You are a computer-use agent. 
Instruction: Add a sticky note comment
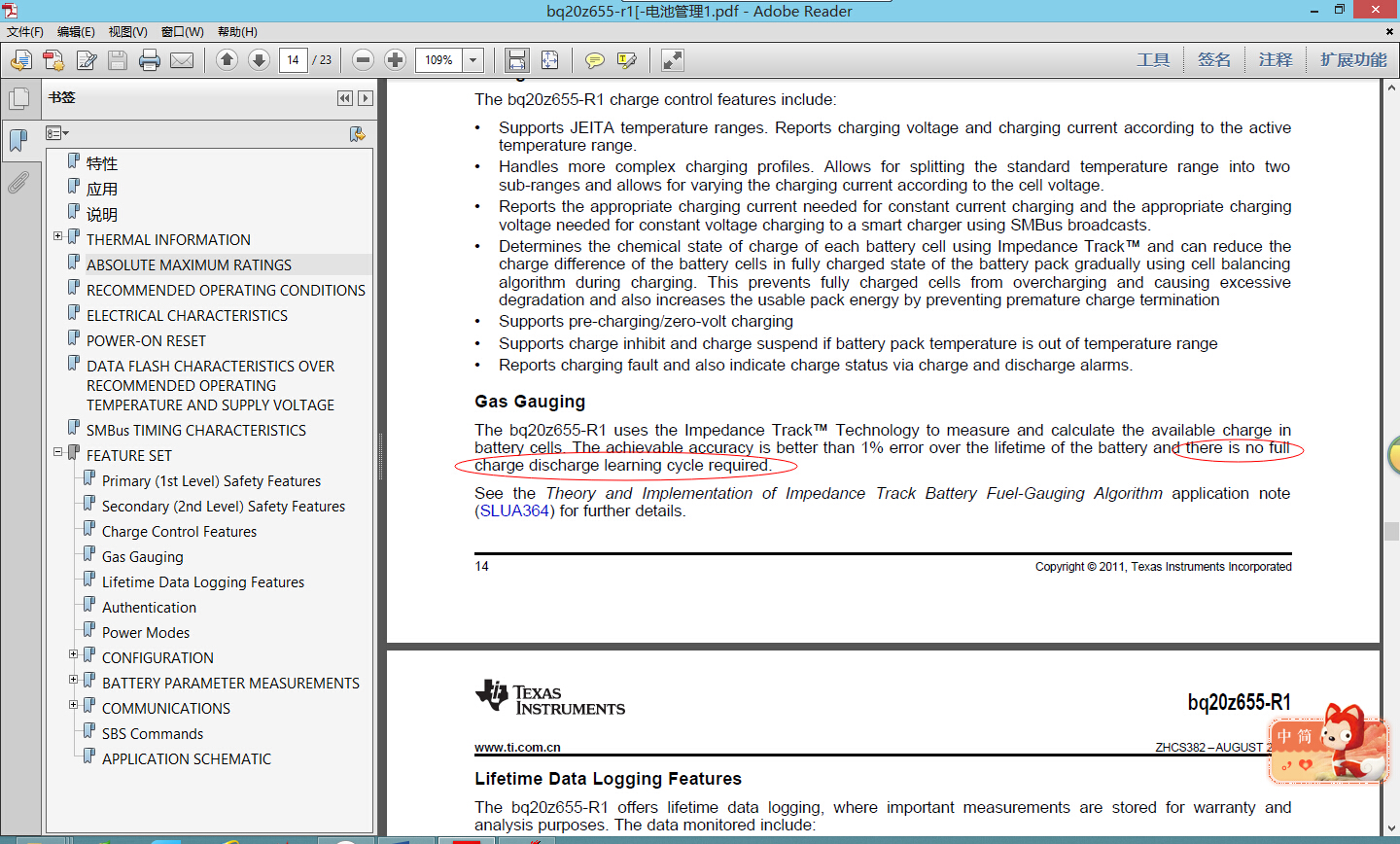(x=594, y=60)
